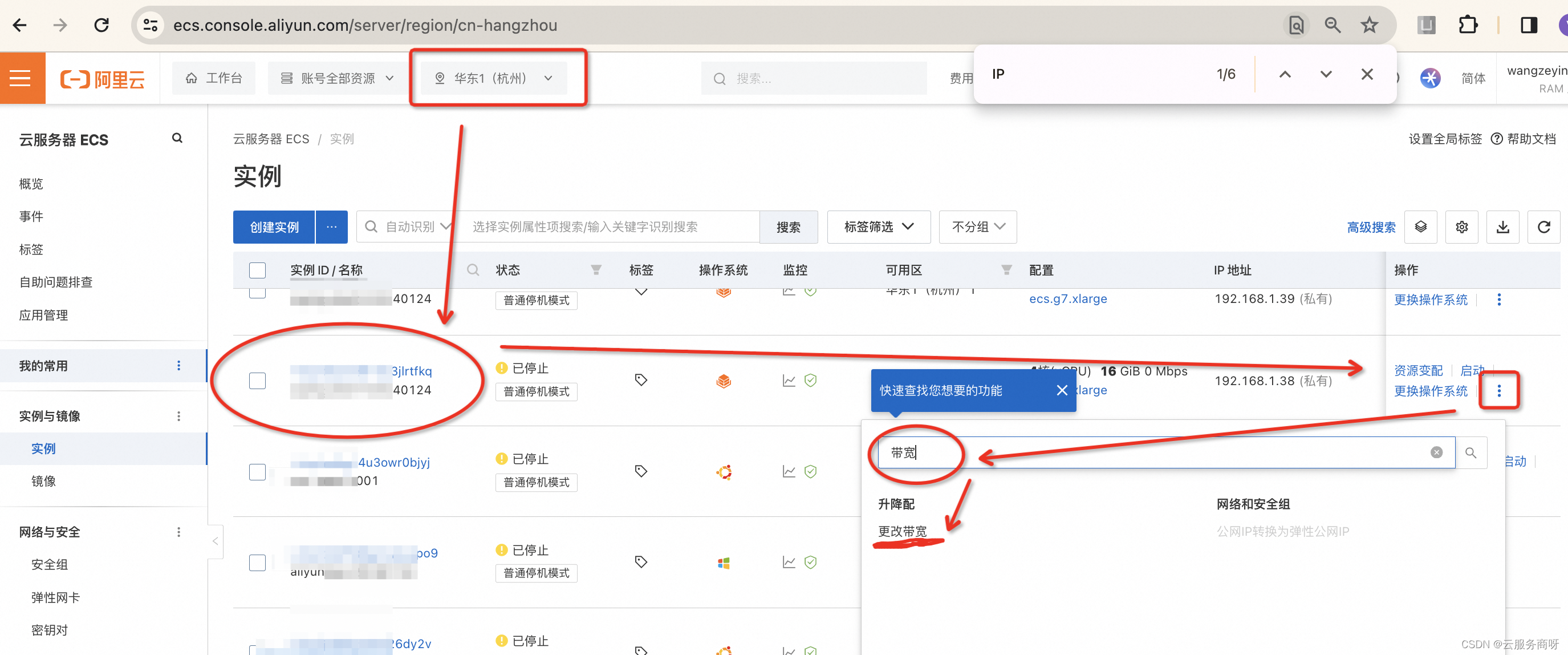Clear the 带宽 text in function search box
Viewport: 1568px width, 655px height.
(1436, 452)
